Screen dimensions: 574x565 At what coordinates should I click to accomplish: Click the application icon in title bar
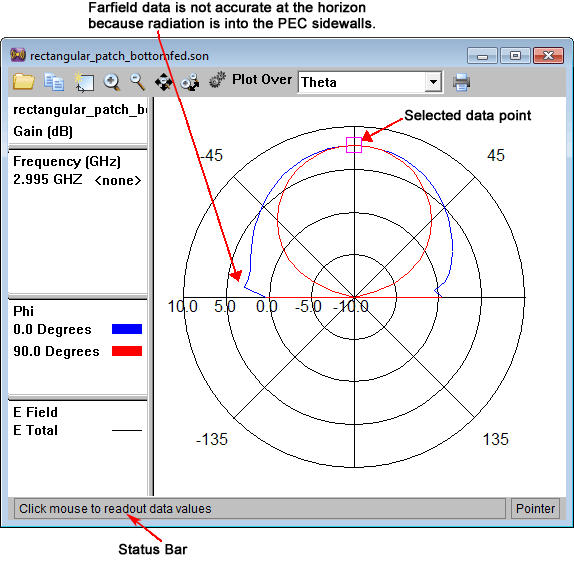coord(18,55)
